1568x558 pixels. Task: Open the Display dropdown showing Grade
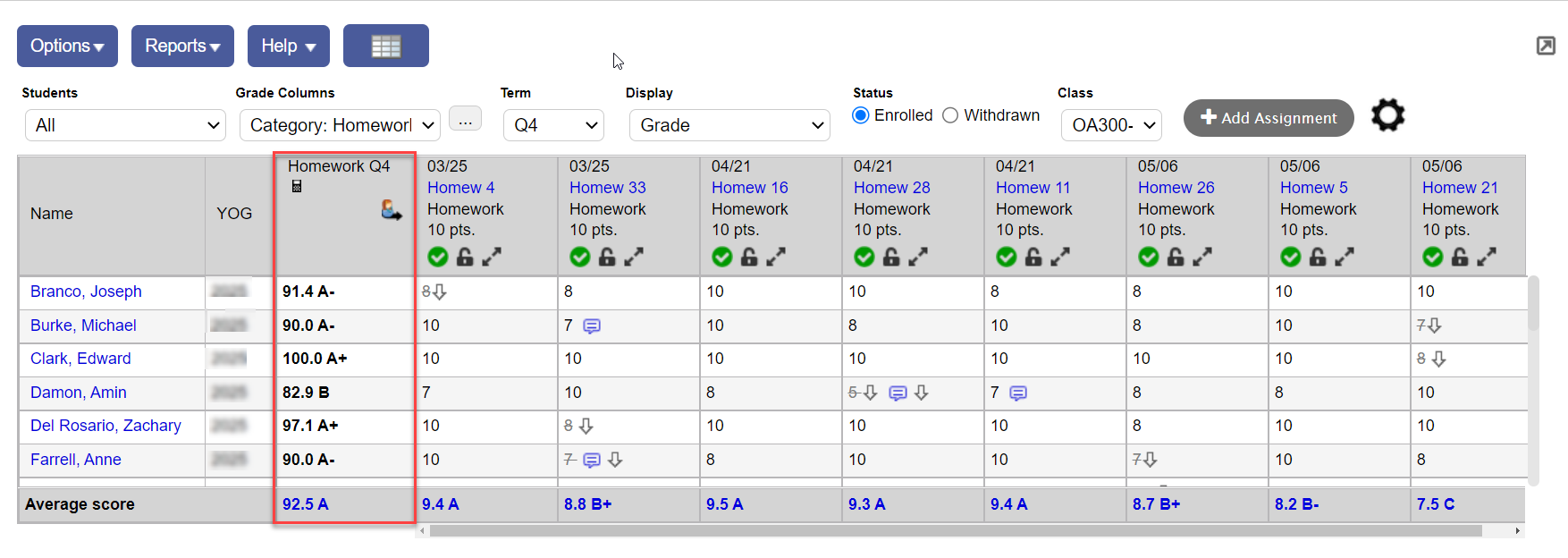(729, 125)
